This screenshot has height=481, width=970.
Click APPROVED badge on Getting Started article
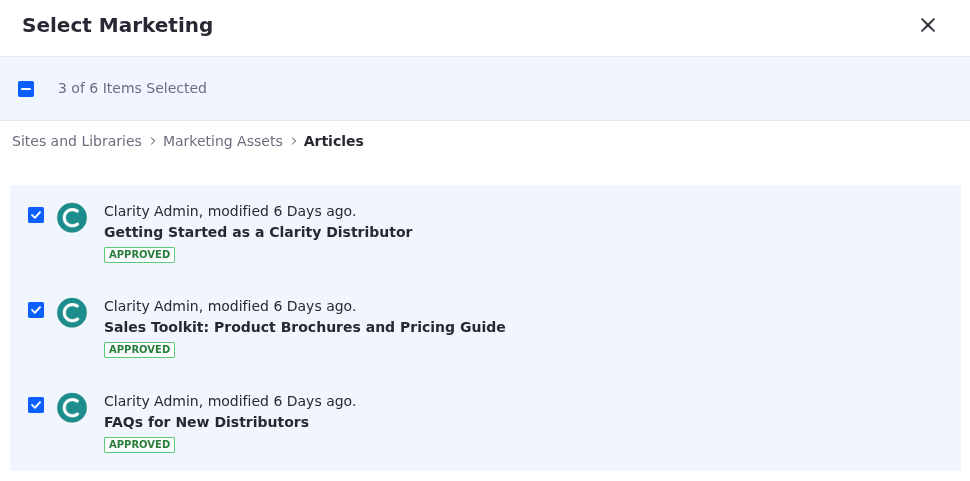click(139, 255)
